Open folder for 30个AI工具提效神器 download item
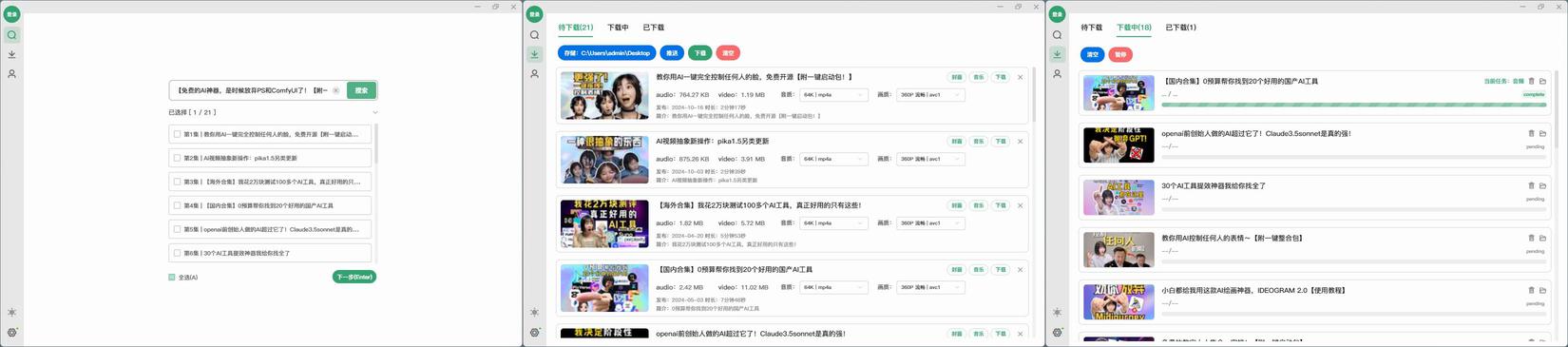 (1542, 186)
